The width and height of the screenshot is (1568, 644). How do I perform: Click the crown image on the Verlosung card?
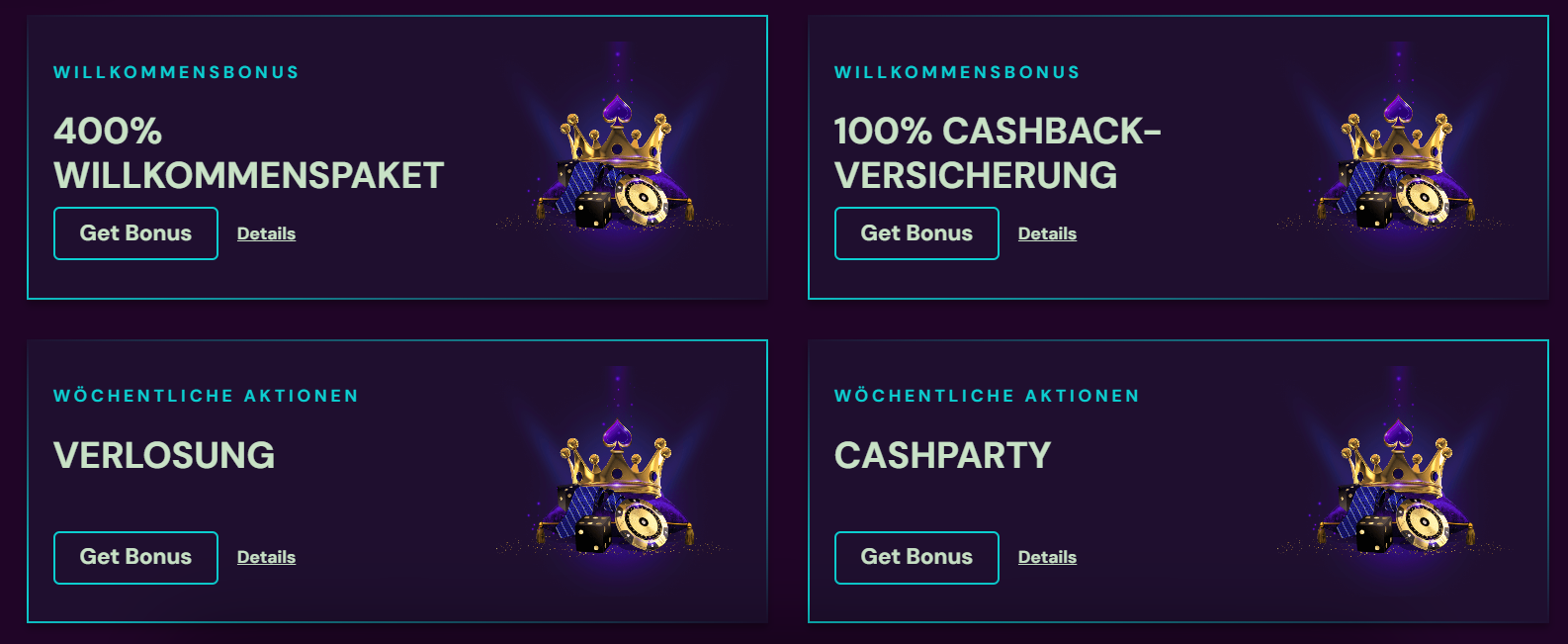(615, 487)
